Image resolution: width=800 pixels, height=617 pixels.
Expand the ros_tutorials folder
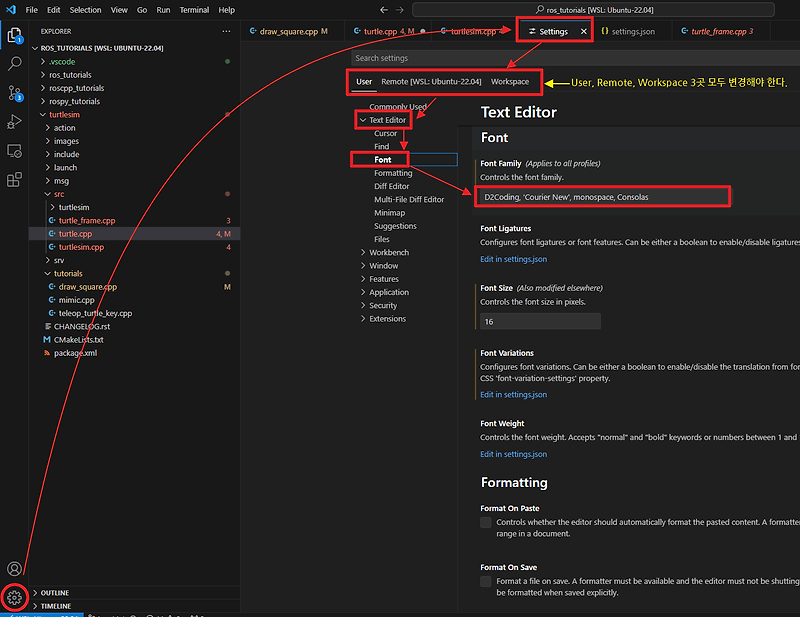[43, 75]
